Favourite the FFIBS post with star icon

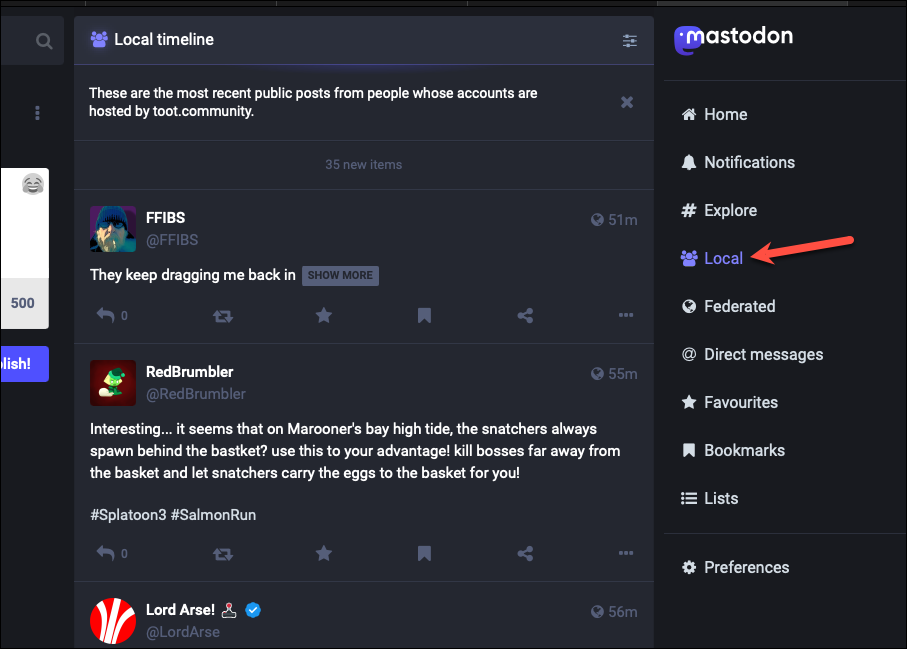324,315
